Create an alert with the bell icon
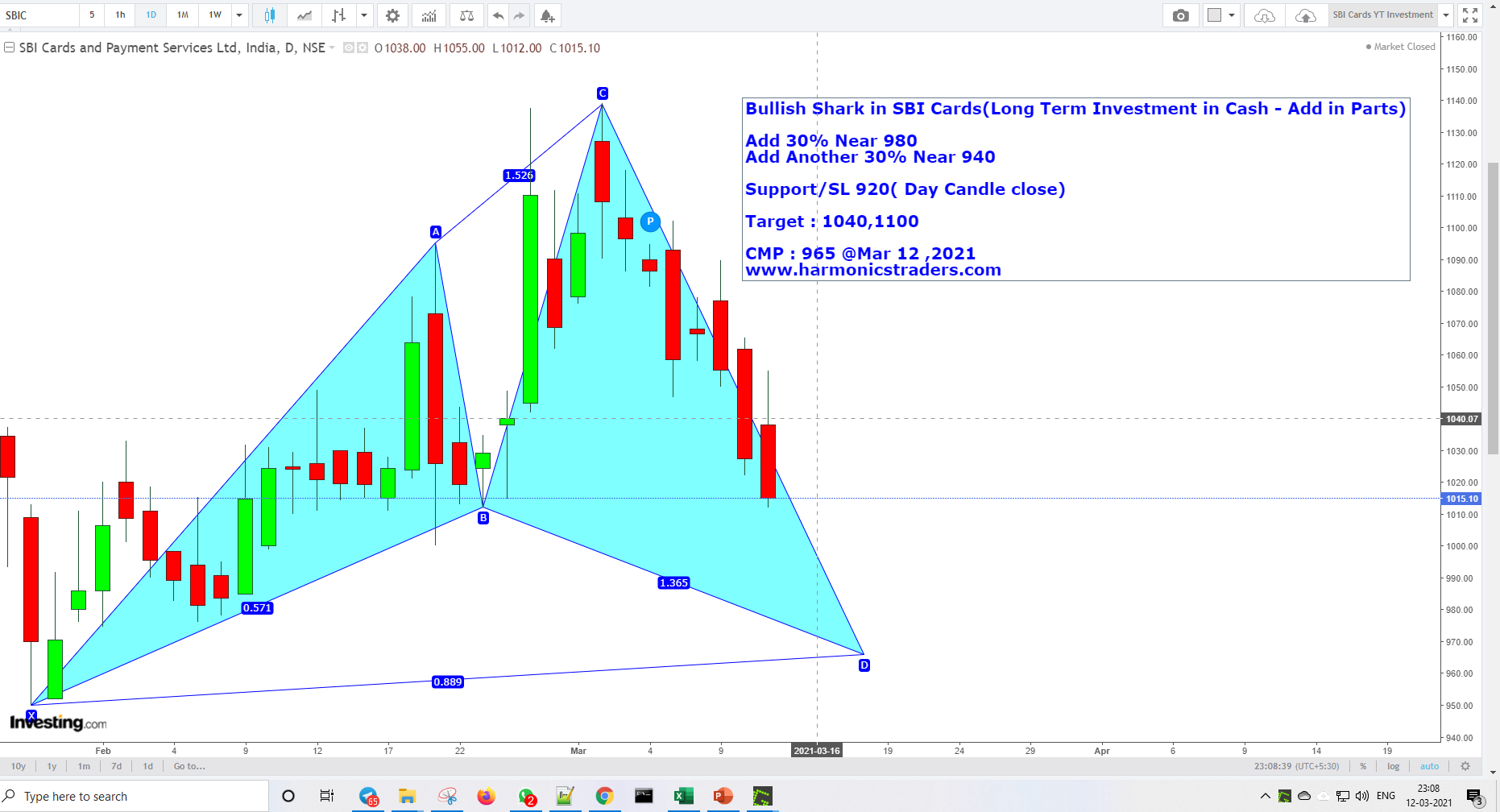 click(547, 15)
